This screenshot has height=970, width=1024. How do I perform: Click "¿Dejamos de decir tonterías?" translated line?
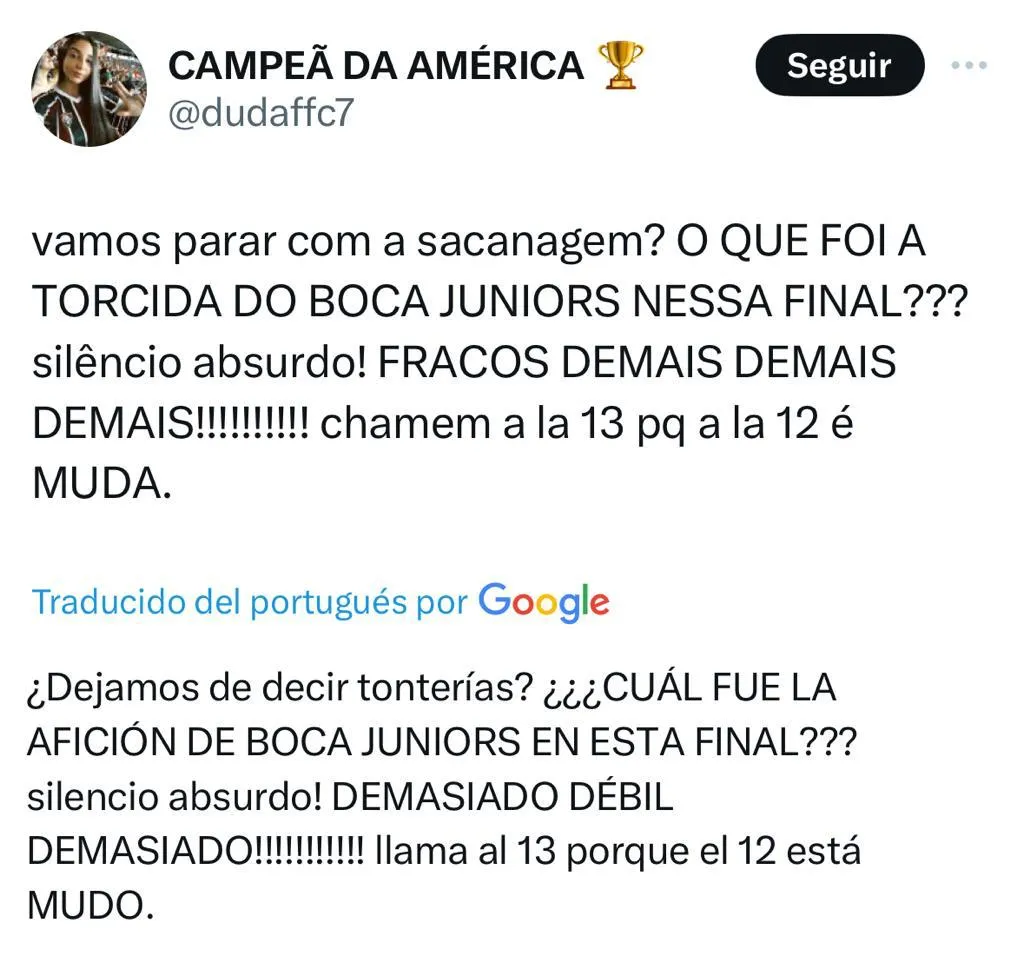278,688
